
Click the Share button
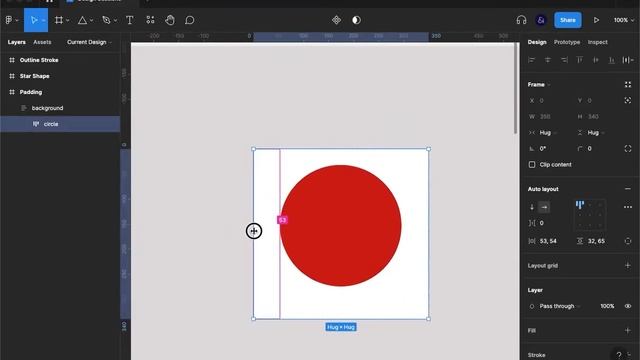(x=568, y=20)
